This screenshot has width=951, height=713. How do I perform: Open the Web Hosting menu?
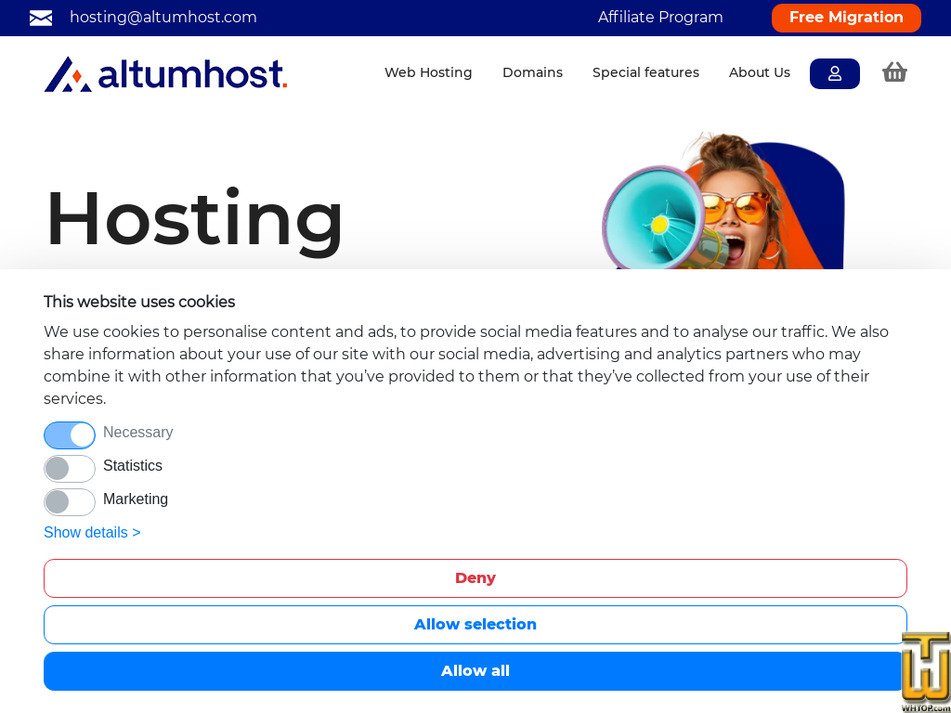[428, 73]
